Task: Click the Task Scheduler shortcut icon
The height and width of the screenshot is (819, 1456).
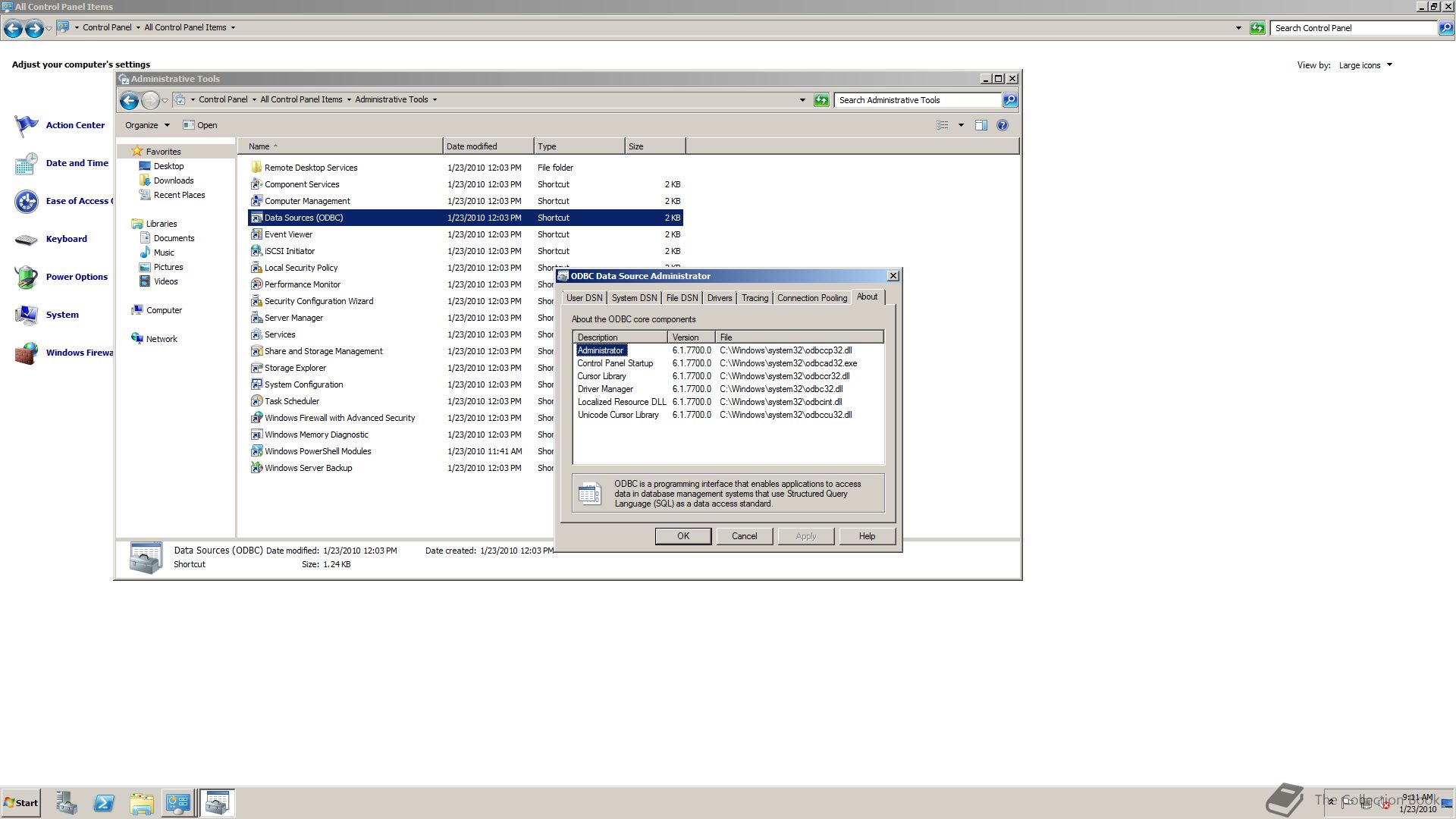Action: (256, 401)
